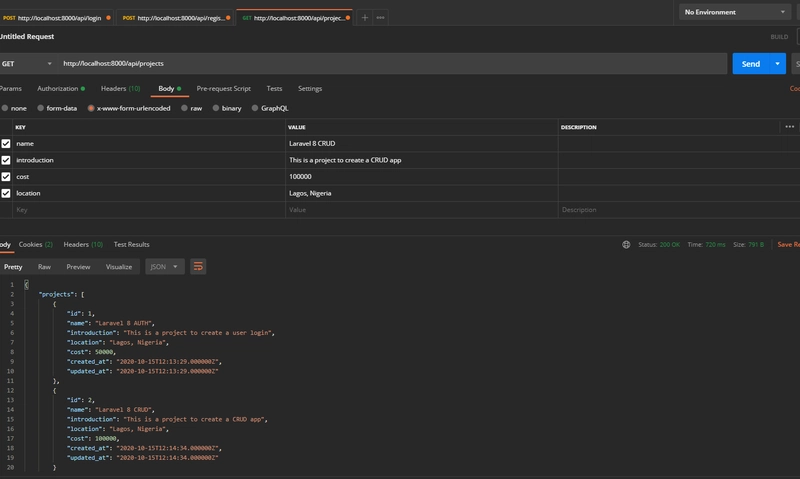Viewport: 800px width, 479px height.
Task: Open the response Test Results tab
Action: coord(132,245)
